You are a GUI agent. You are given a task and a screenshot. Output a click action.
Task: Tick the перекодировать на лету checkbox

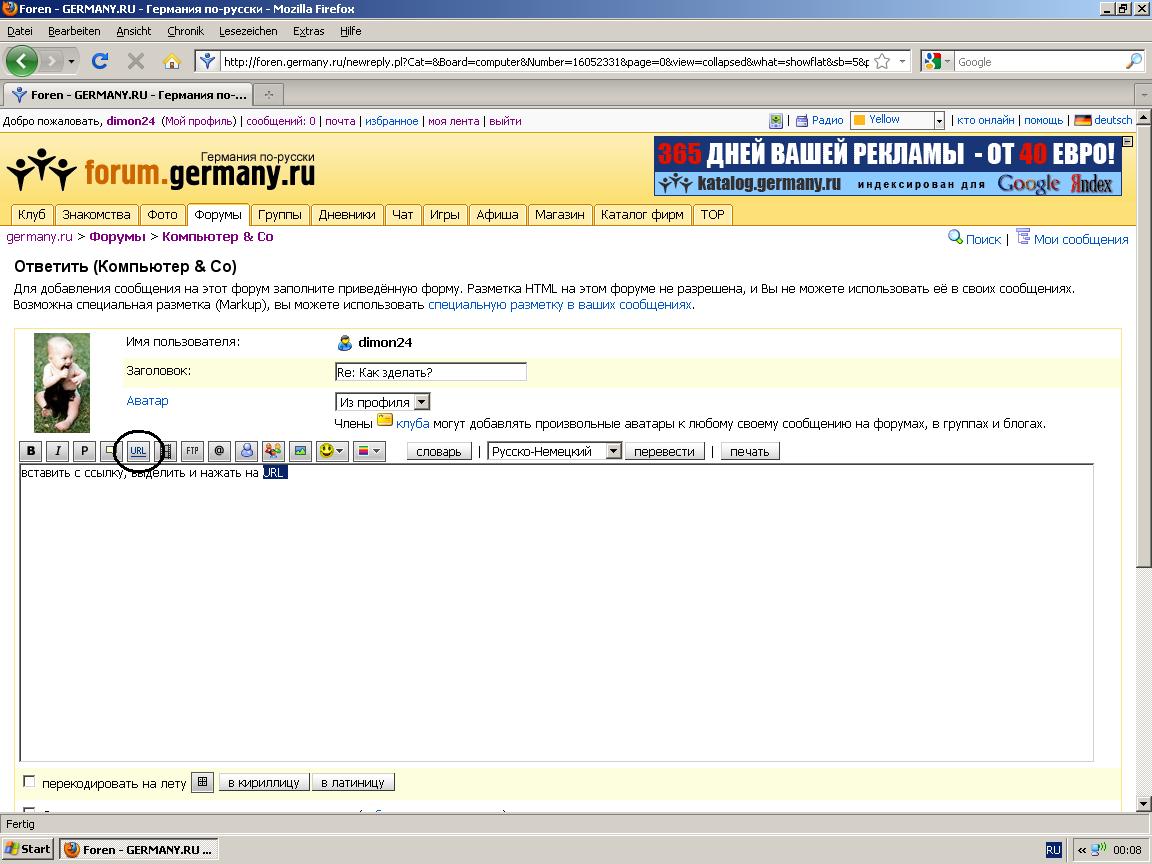pos(29,782)
